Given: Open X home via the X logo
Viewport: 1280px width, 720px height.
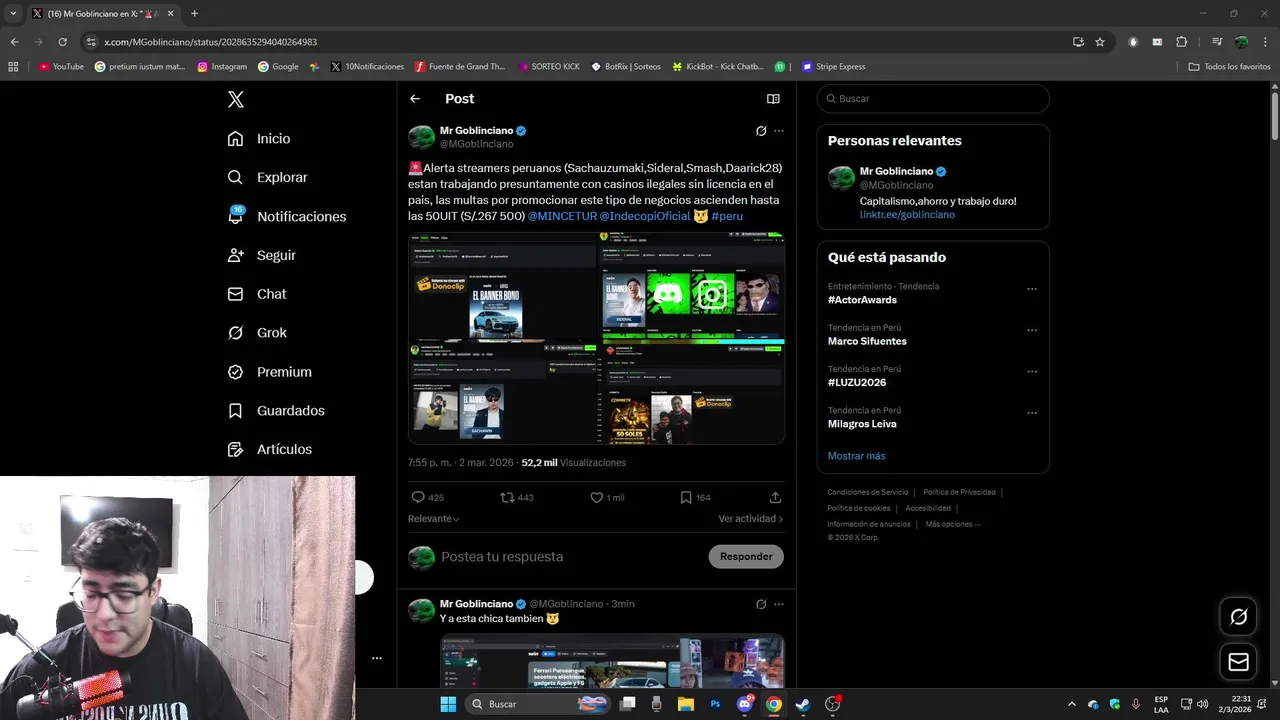Looking at the screenshot, I should (x=236, y=99).
